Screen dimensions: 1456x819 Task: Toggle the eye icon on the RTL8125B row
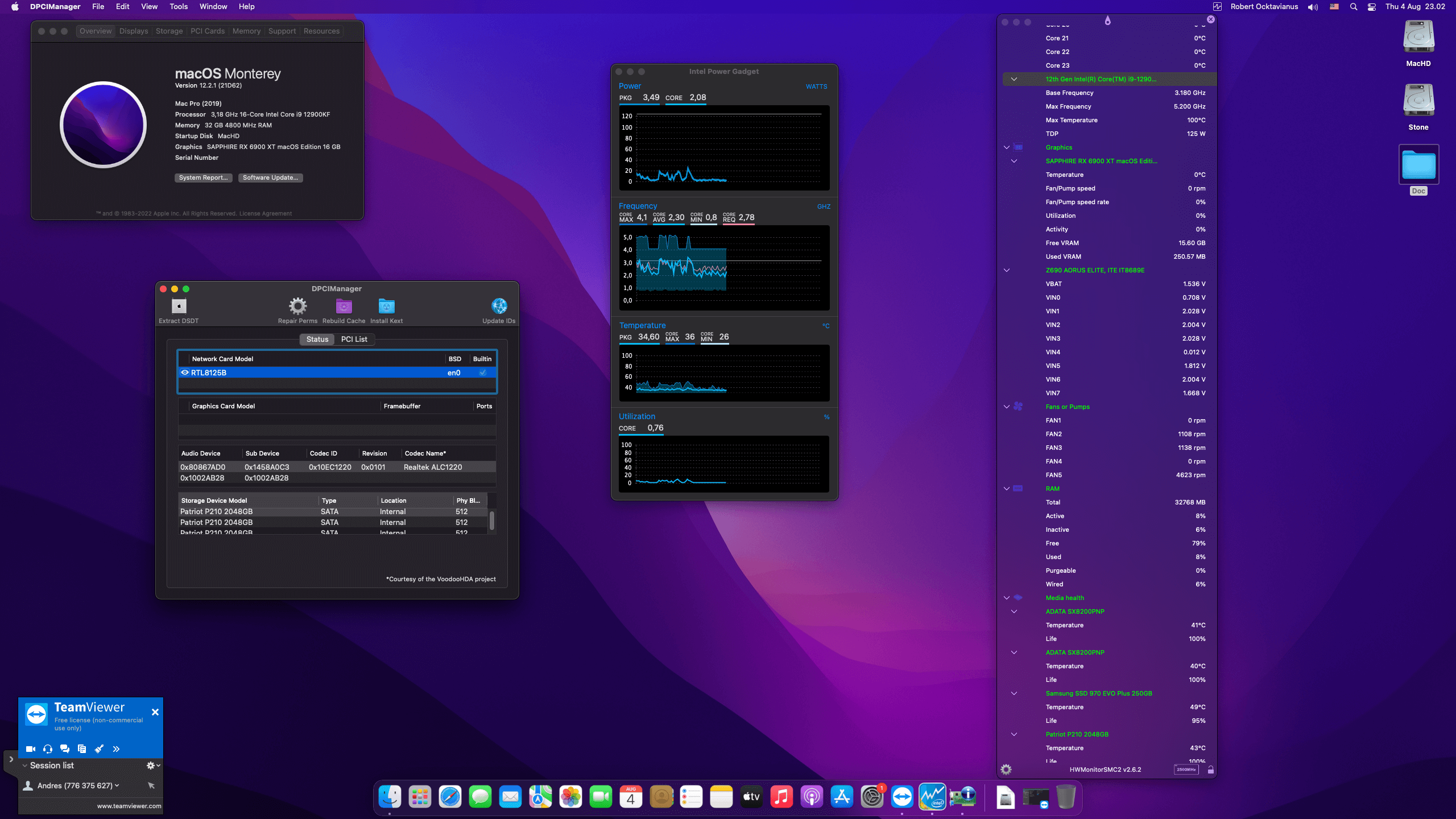[185, 373]
